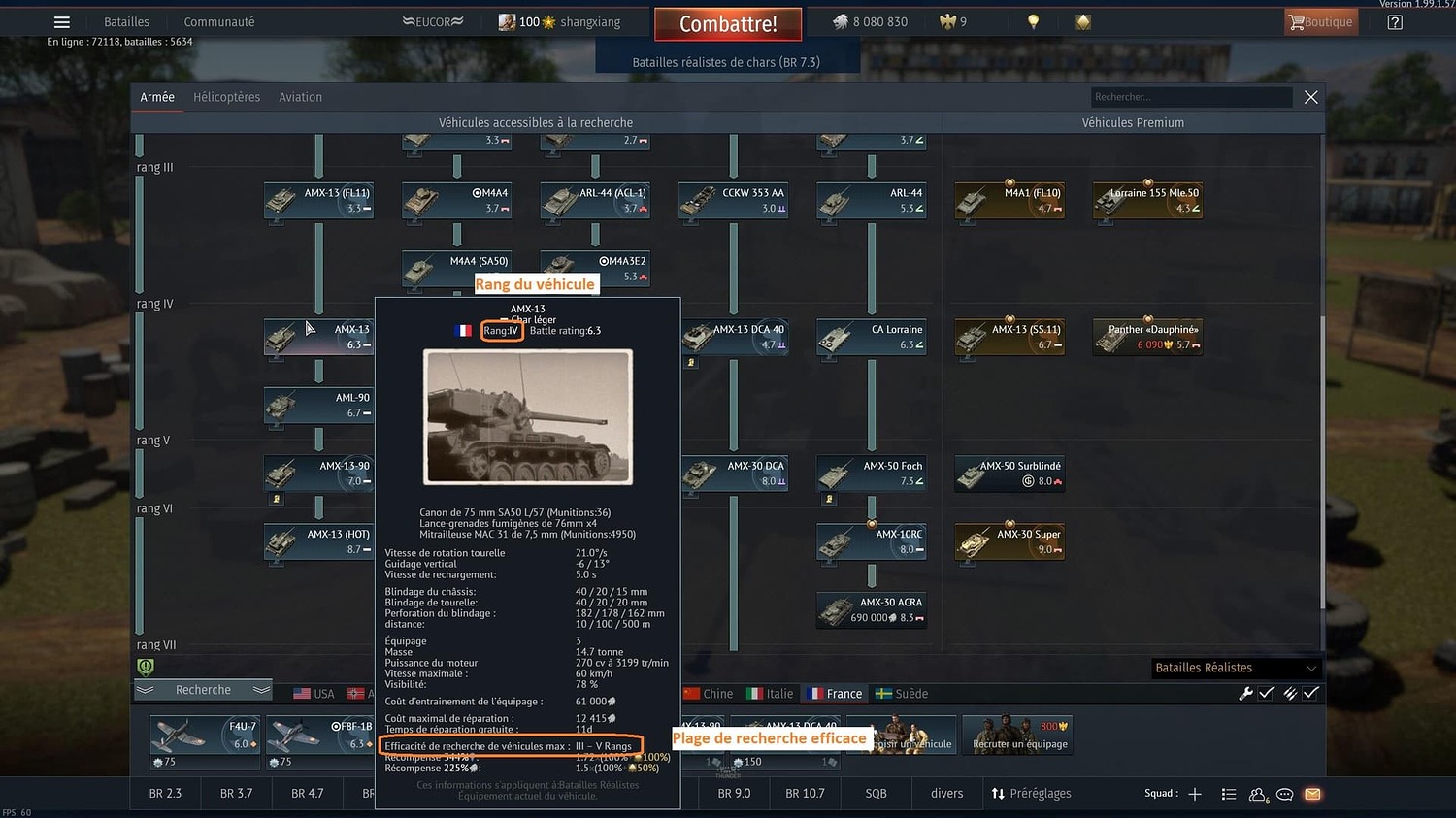Open the Batailles Réalistes mode dropdown
Image resolution: width=1456 pixels, height=818 pixels.
coord(1235,668)
